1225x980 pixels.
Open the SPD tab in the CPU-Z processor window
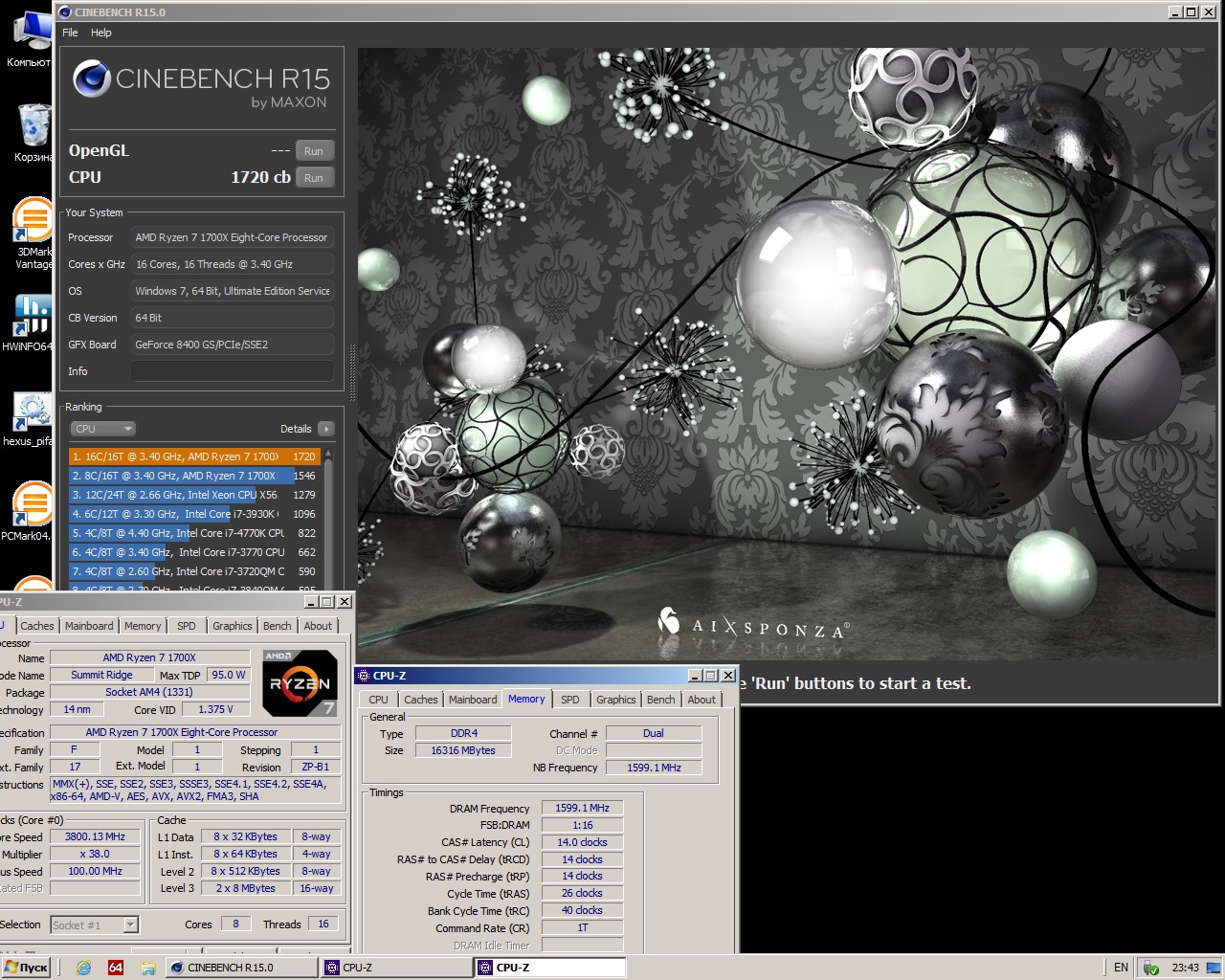187,626
